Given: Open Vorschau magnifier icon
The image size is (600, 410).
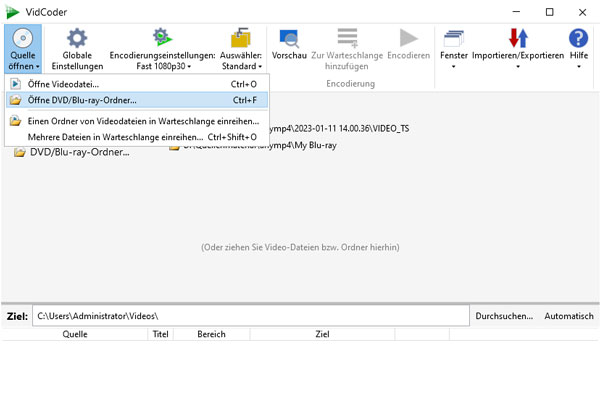Looking at the screenshot, I should pos(289,38).
